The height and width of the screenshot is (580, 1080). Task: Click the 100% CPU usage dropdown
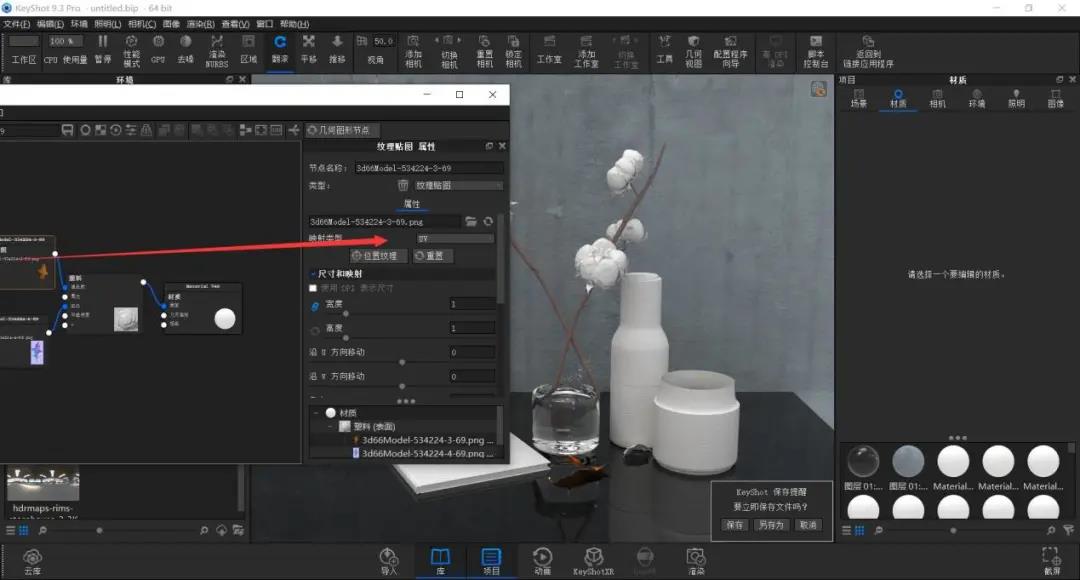[x=65, y=41]
